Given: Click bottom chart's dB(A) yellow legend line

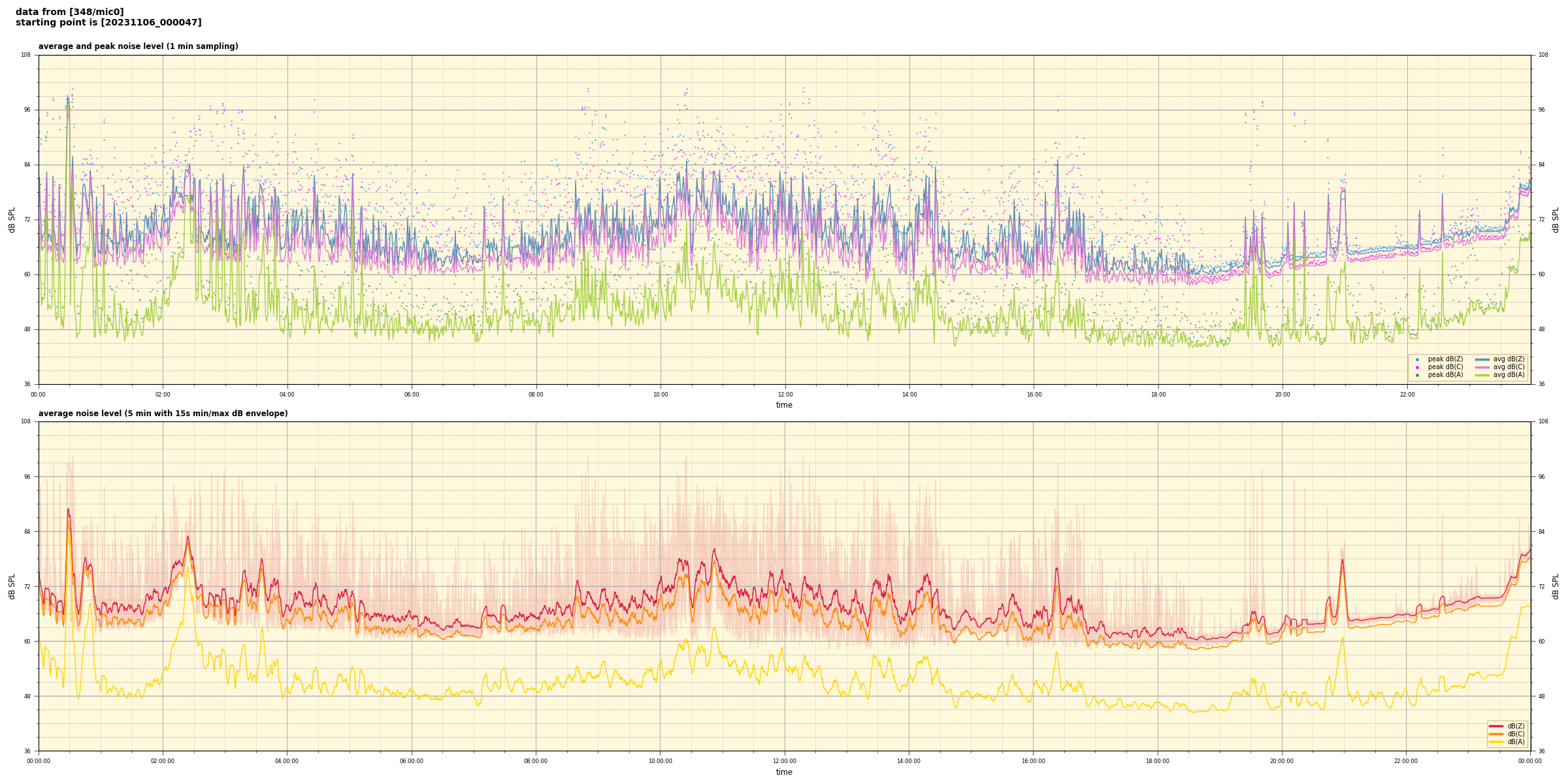Looking at the screenshot, I should click(x=1496, y=742).
